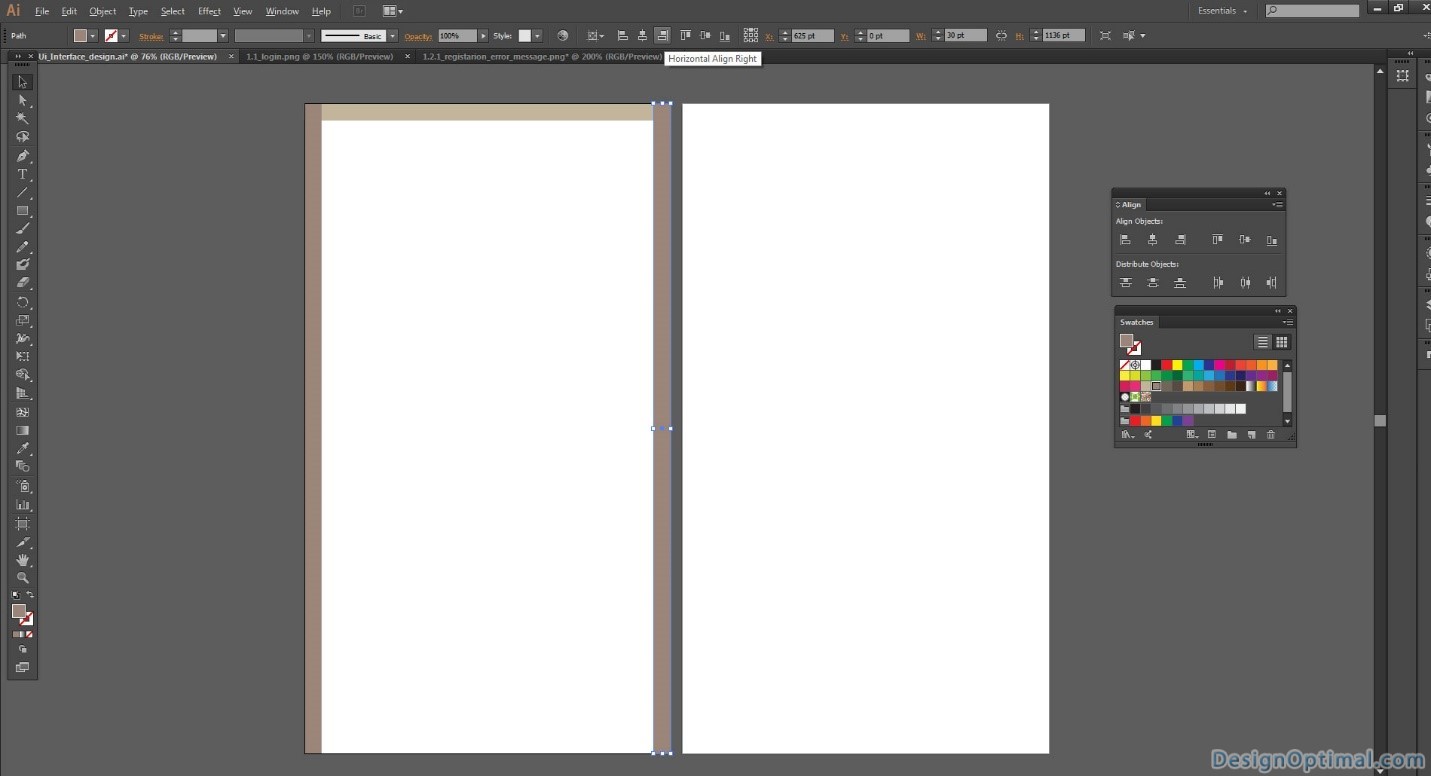Open the Window menu

pos(282,11)
